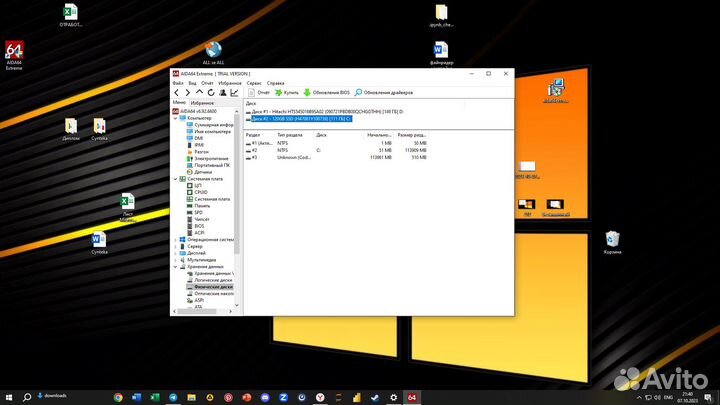720x405 pixels.
Task: Select Диск #1 Hitachi in the disk list
Action: pyautogui.click(x=325, y=112)
